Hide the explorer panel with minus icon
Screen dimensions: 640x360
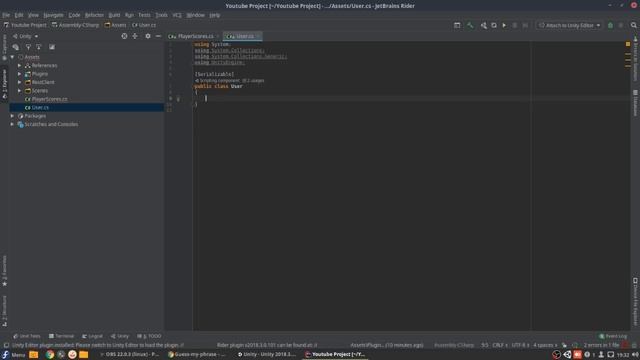click(x=158, y=36)
